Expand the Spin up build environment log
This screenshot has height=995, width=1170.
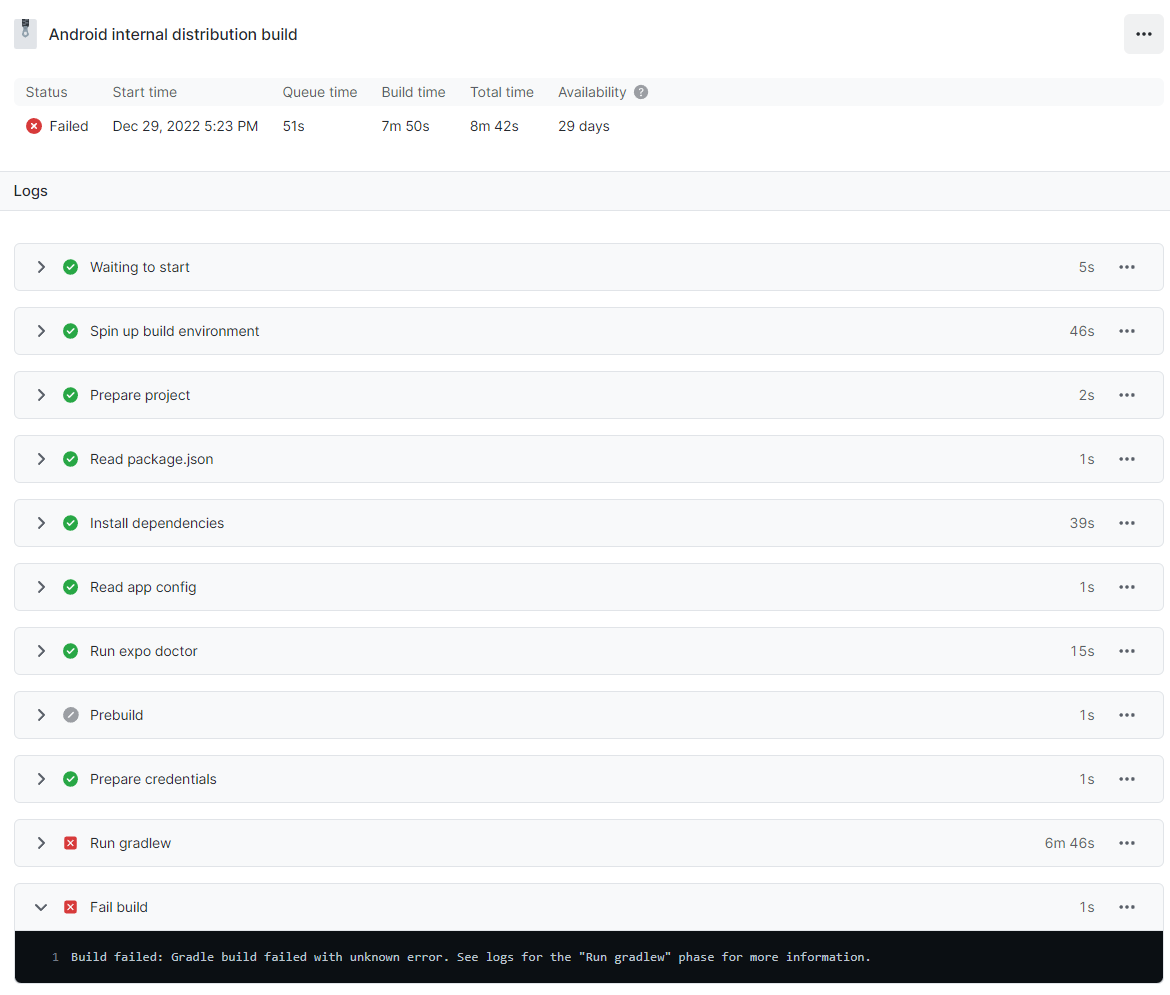point(41,331)
